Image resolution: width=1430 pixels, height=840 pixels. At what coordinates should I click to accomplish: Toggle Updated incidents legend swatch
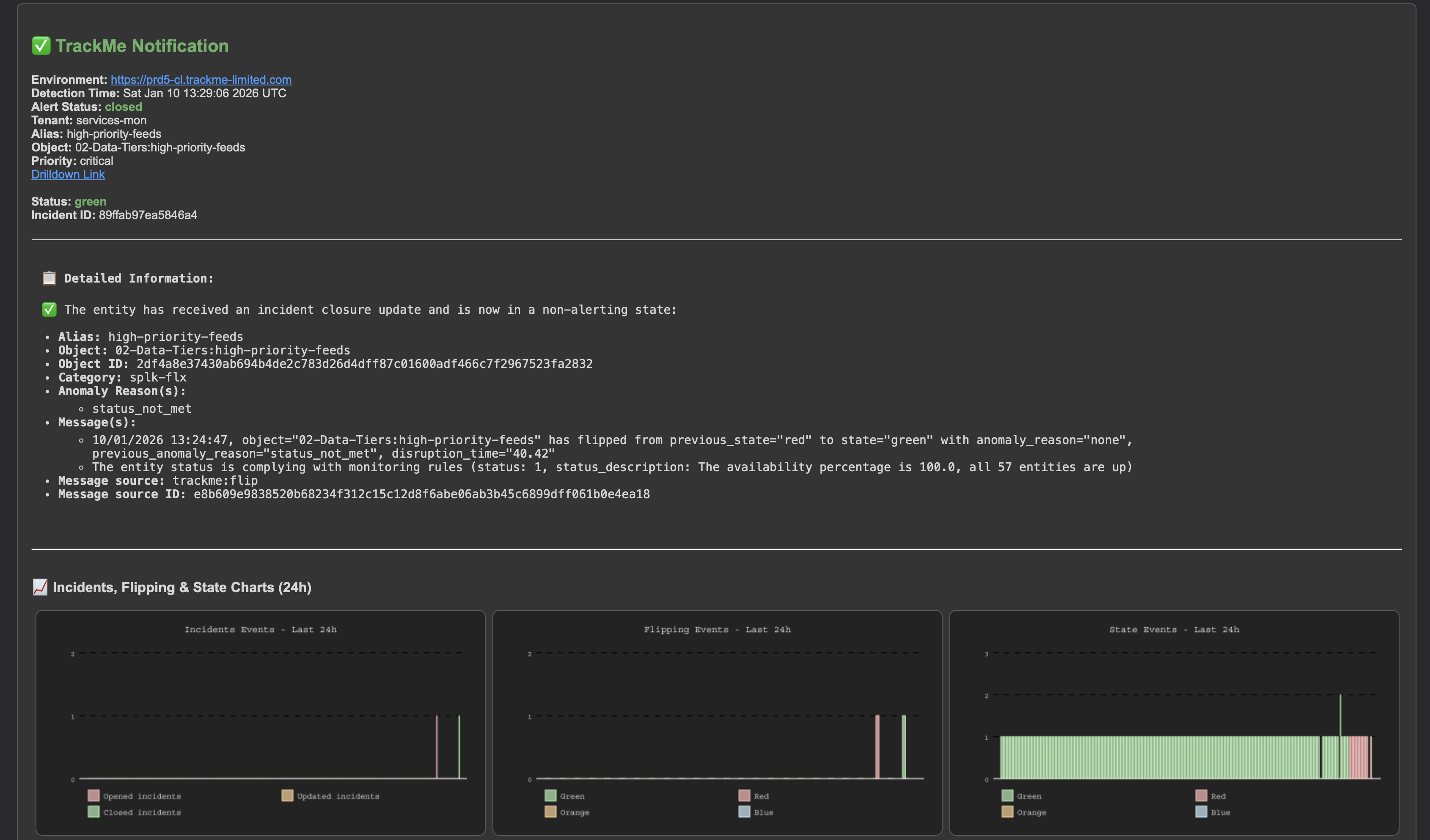coord(287,796)
